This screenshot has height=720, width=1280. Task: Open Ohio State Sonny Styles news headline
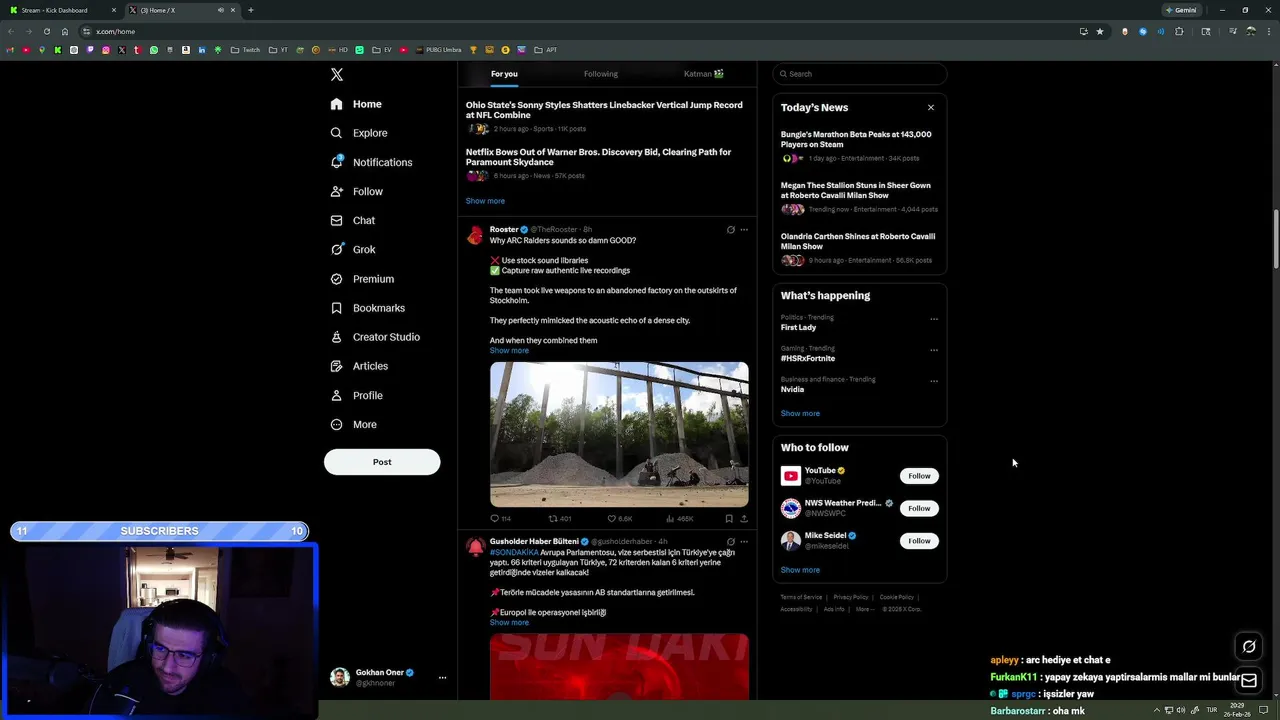click(604, 110)
